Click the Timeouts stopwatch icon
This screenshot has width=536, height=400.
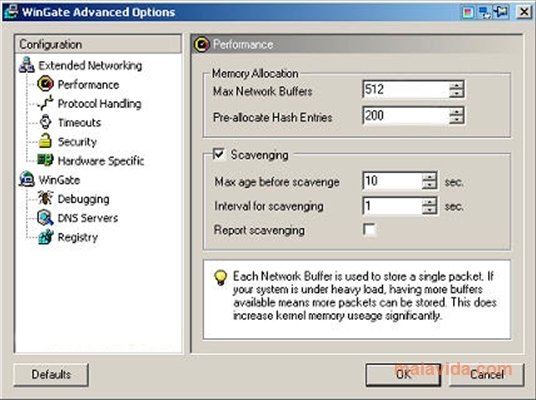click(x=45, y=122)
